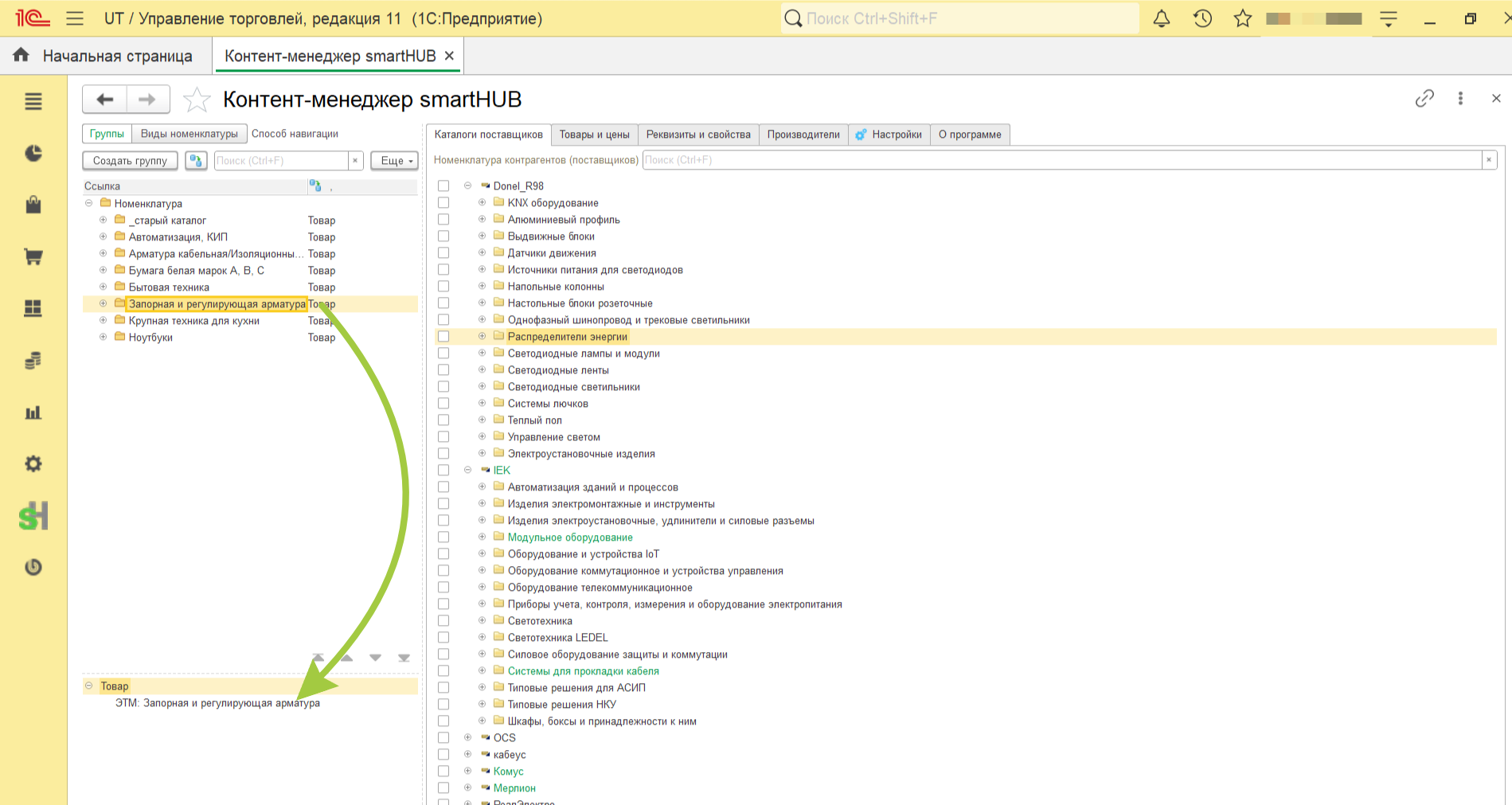Image resolution: width=1512 pixels, height=805 pixels.
Task: Add Контент-менеджер smartHUB to favorites star
Action: (197, 100)
